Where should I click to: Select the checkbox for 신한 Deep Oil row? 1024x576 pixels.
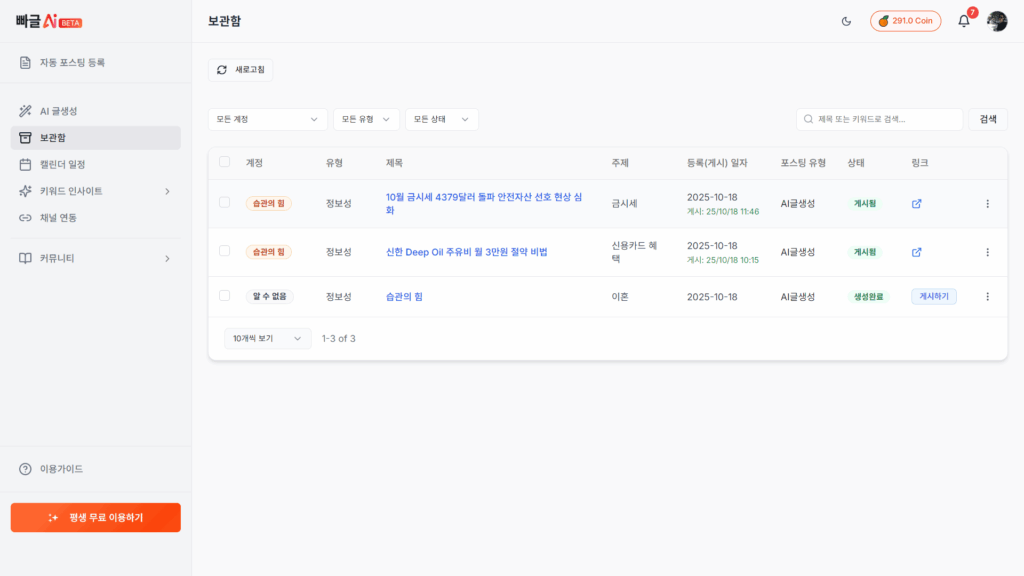point(224,251)
